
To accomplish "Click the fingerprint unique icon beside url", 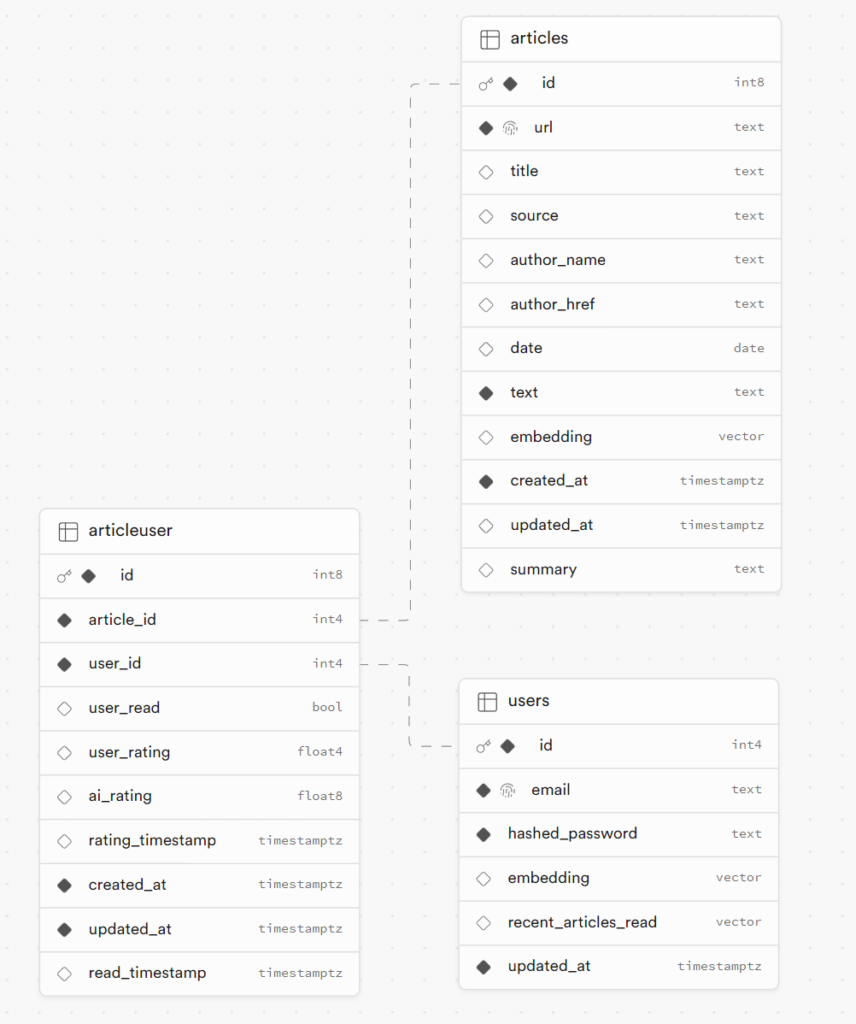I will [x=511, y=128].
